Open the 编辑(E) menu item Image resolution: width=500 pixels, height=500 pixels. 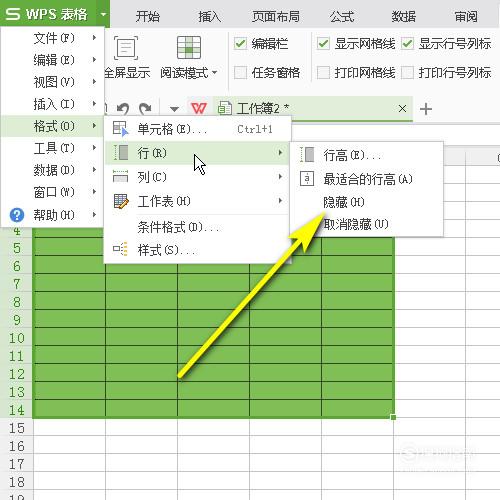53,60
